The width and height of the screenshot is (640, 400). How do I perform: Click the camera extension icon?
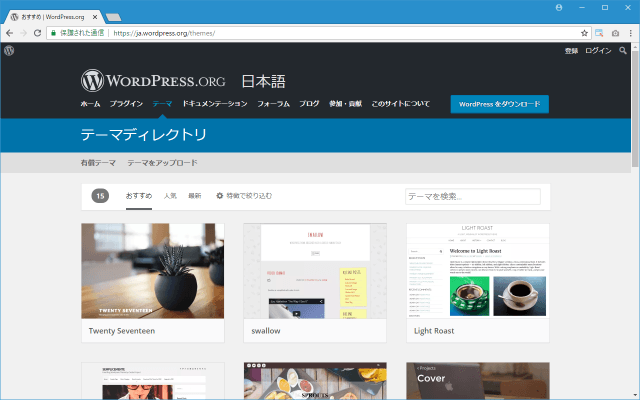click(615, 33)
